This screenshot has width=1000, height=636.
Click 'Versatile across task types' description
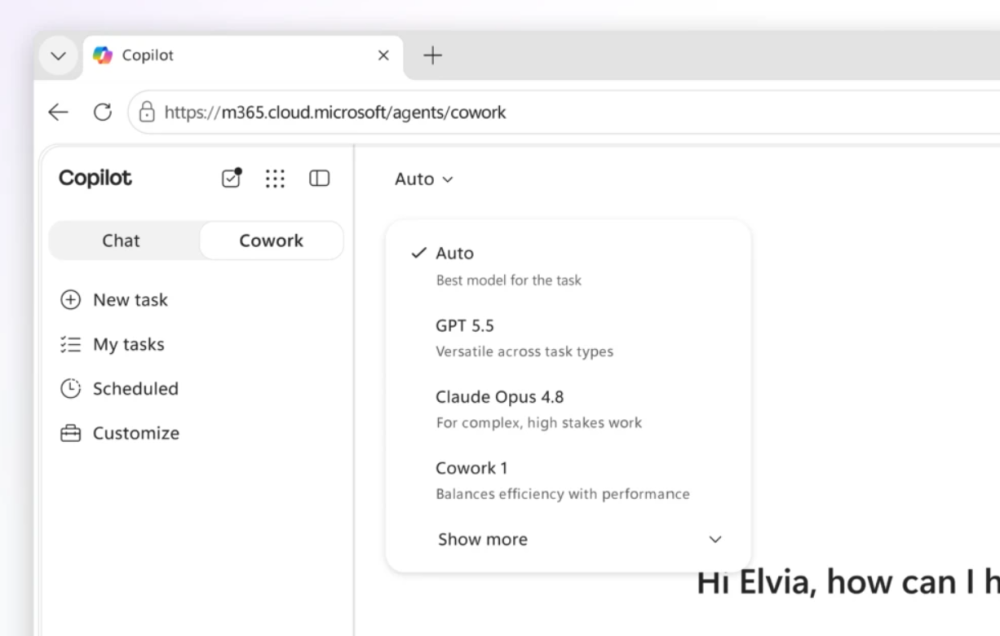pos(524,351)
